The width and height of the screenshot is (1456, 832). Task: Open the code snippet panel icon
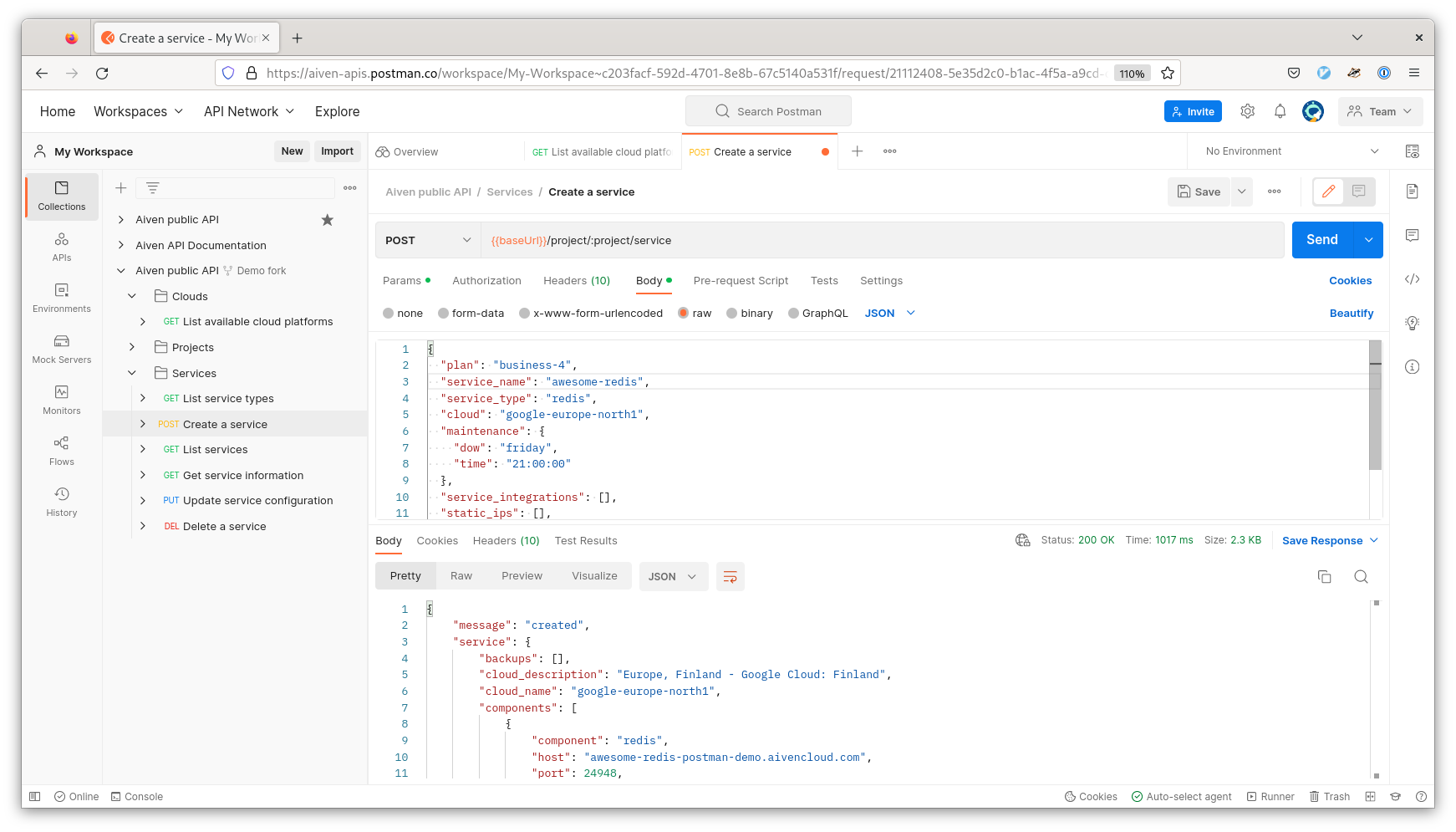[1412, 279]
